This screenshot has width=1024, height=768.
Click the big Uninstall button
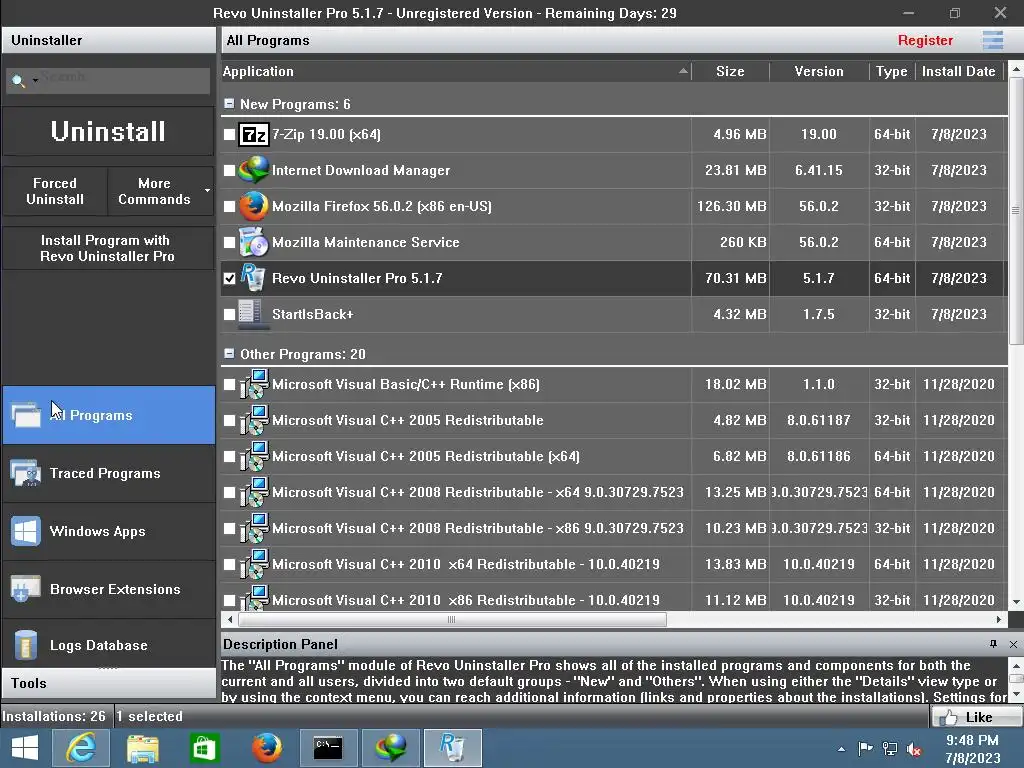point(108,131)
